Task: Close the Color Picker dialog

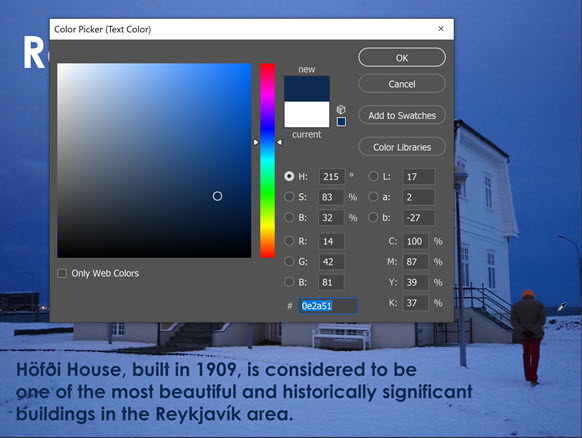Action: (x=441, y=29)
